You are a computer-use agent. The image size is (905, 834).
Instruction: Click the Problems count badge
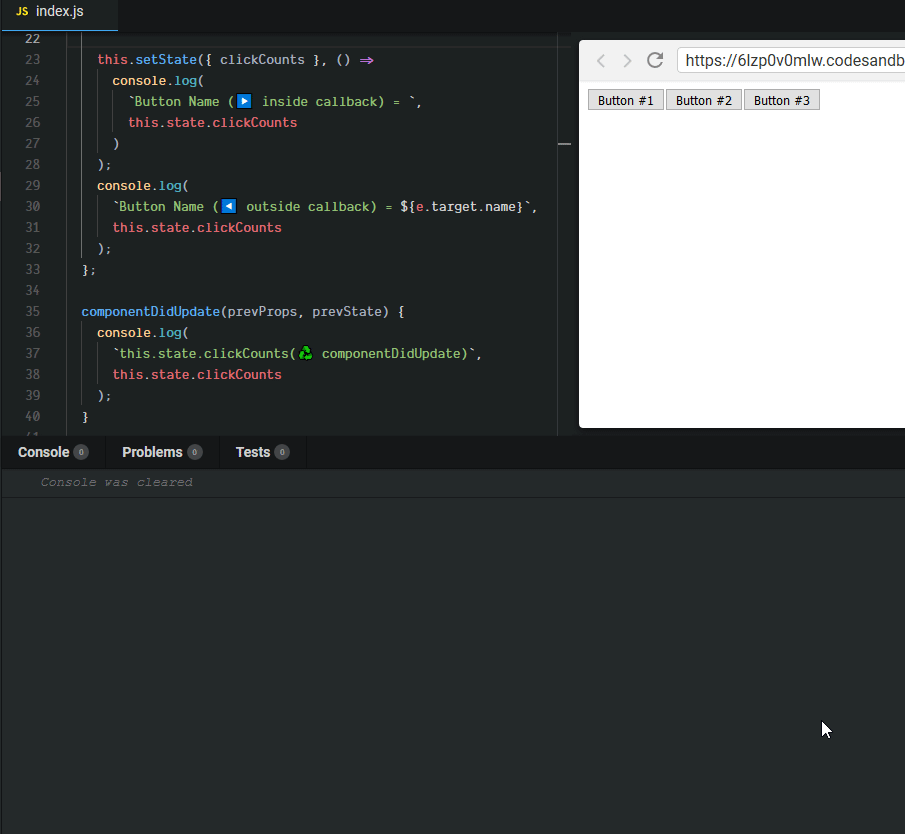195,453
